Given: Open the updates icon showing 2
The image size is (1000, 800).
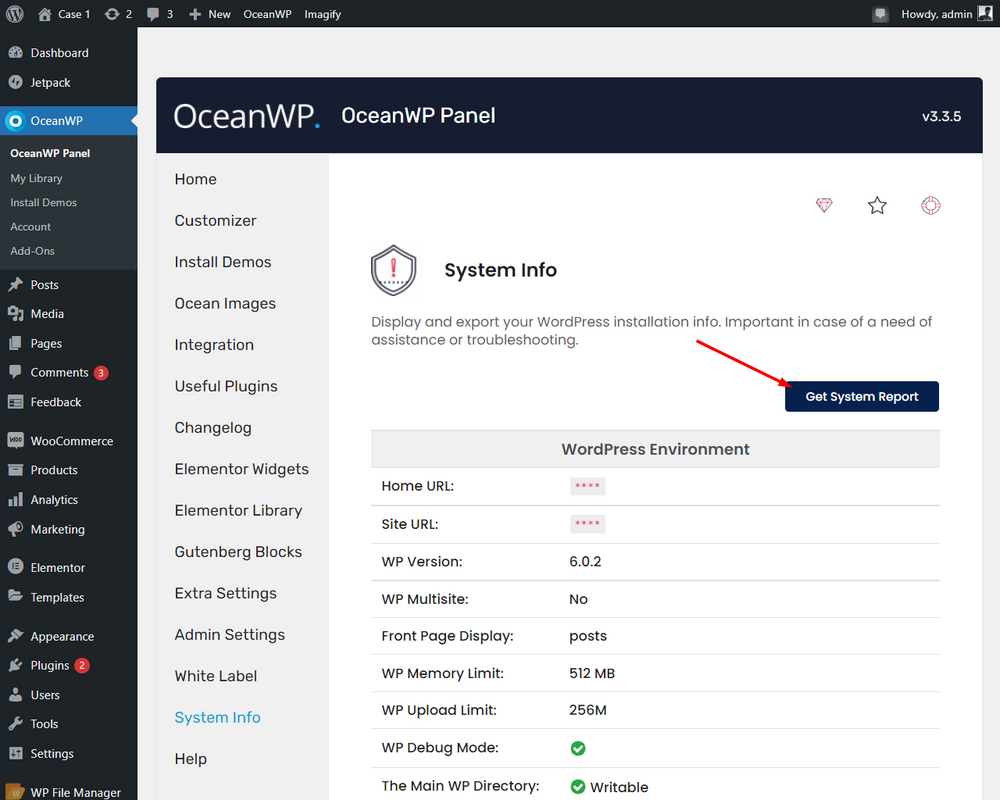Looking at the screenshot, I should tap(119, 14).
